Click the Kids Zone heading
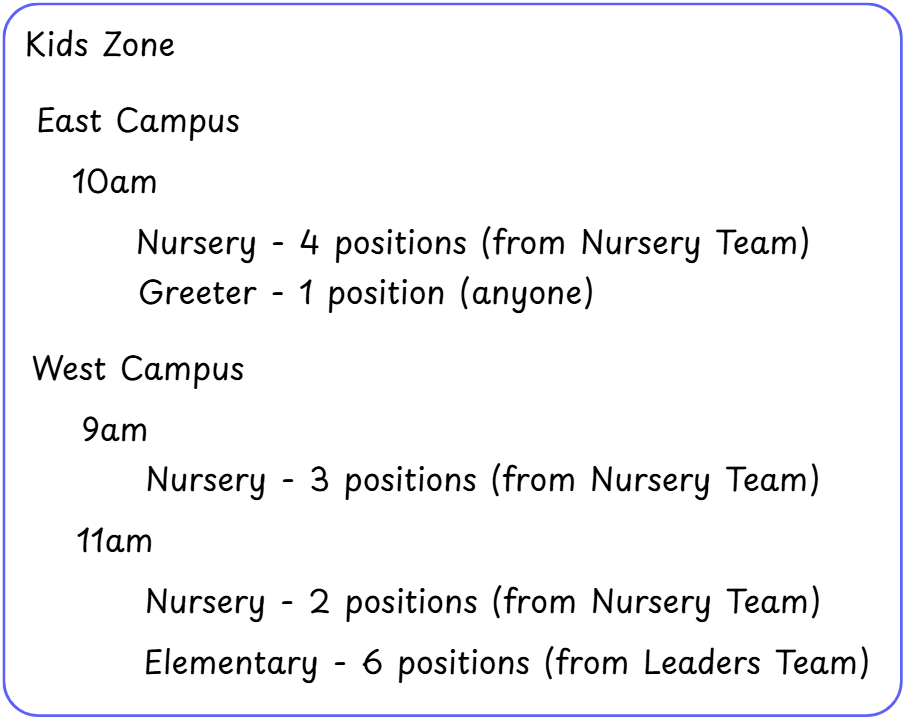Image resolution: width=905 pixels, height=720 pixels. (100, 45)
